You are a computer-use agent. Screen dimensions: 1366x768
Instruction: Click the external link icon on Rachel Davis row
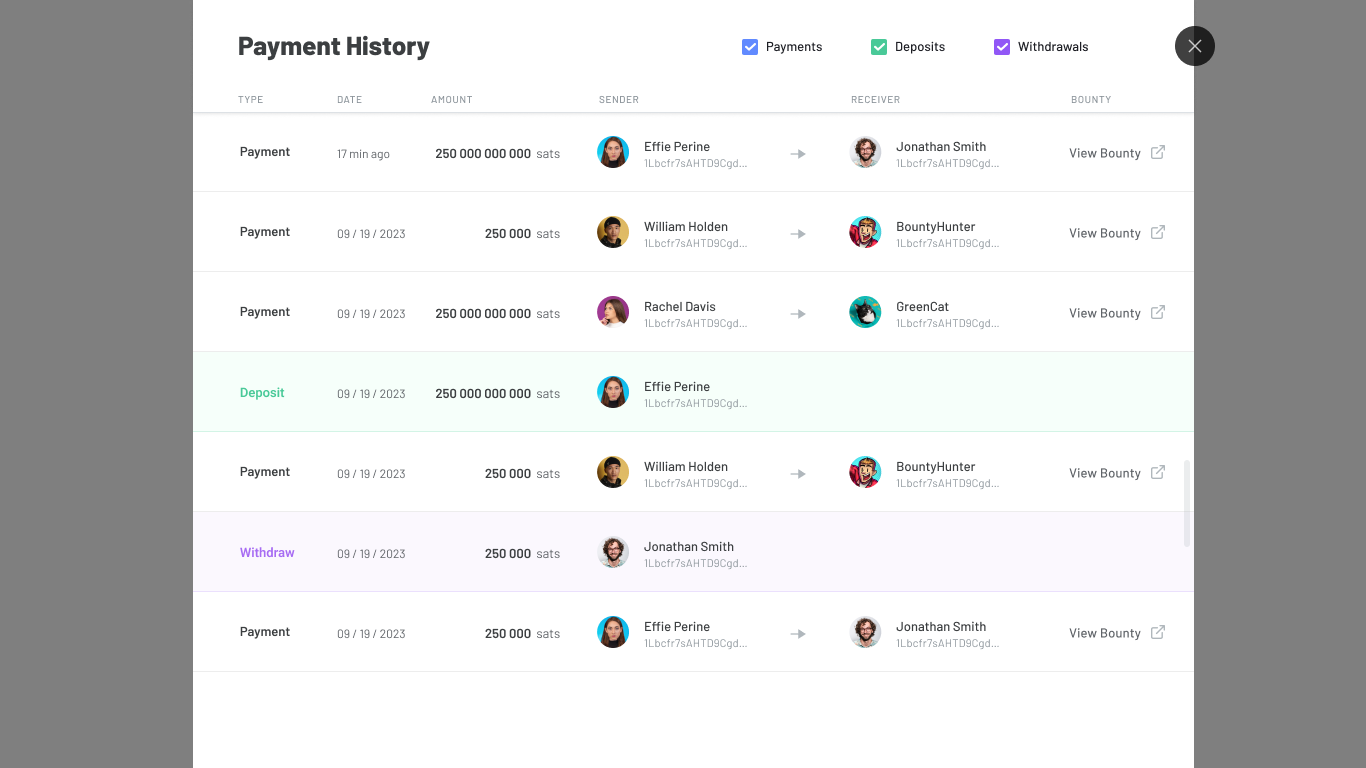(1157, 312)
